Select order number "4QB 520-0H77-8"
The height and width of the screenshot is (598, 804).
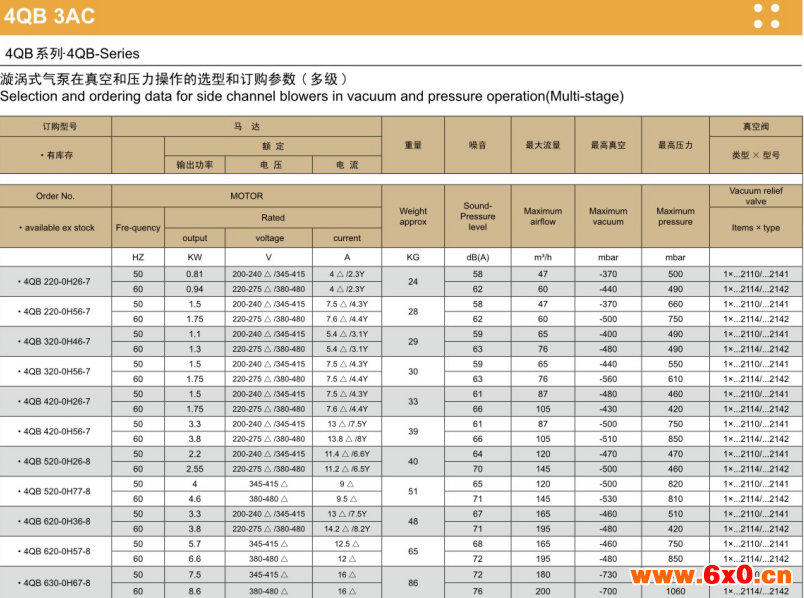56,491
